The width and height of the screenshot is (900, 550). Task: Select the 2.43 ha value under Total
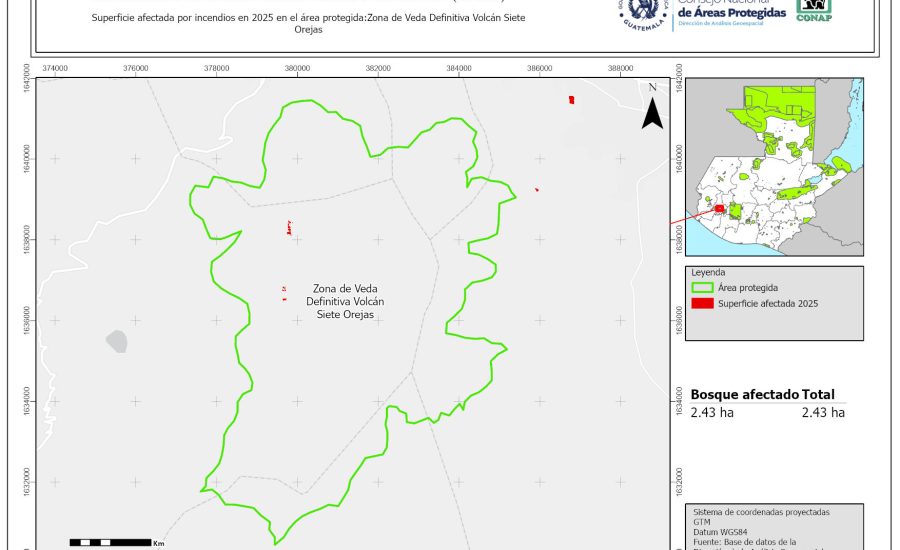click(823, 412)
